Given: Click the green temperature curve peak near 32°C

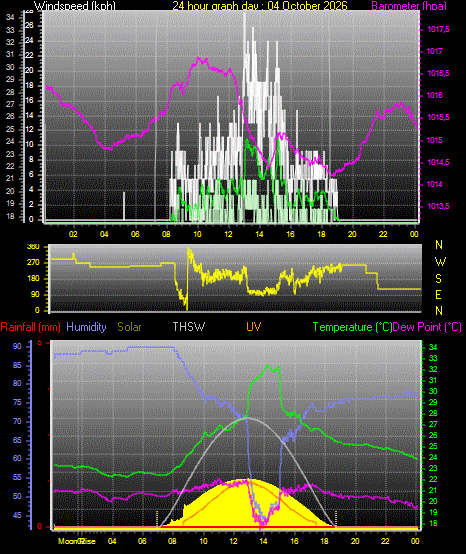Looking at the screenshot, I should pos(267,366).
